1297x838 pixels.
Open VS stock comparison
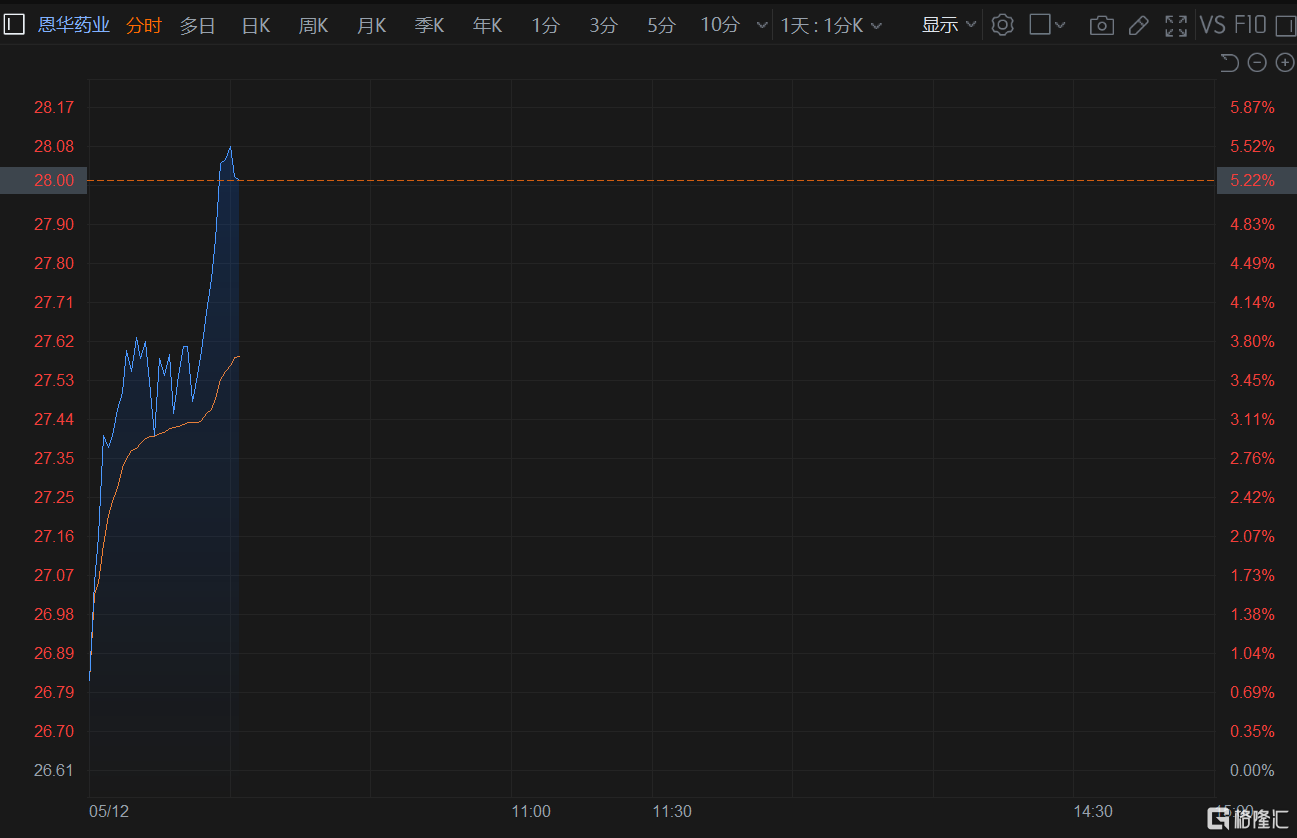tap(1213, 25)
